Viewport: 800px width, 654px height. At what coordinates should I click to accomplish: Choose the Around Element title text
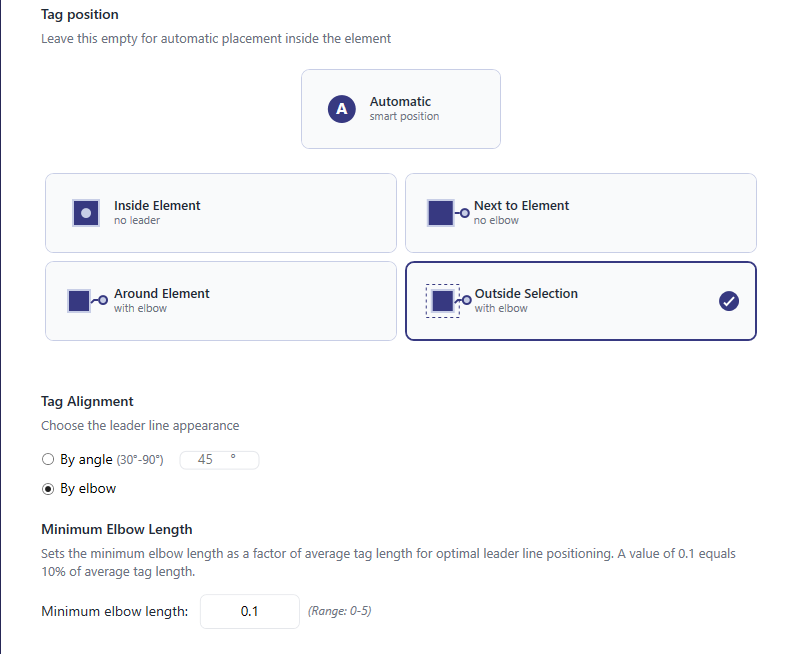(162, 293)
